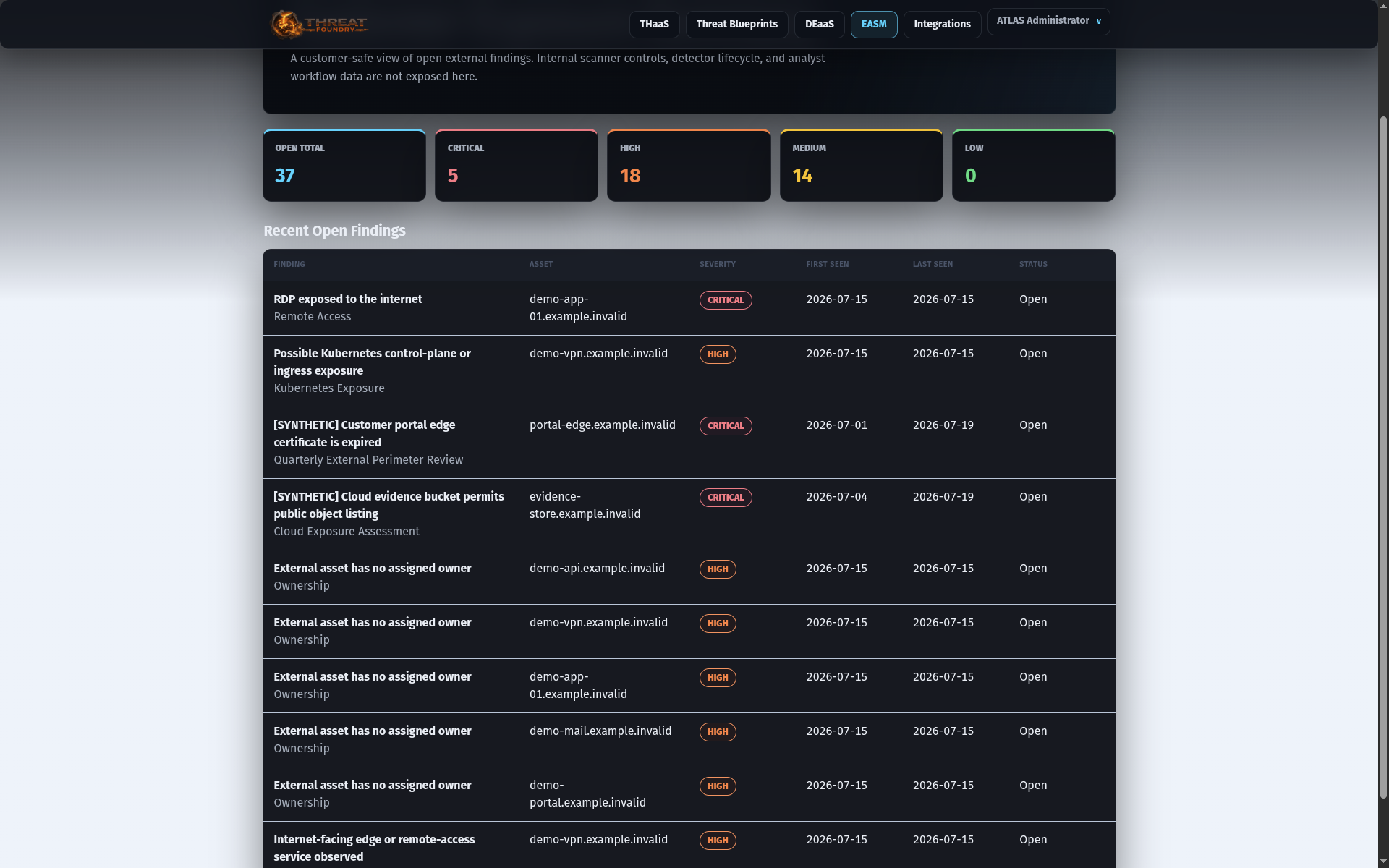Viewport: 1389px width, 868px height.
Task: Click the CRITICAL badge for evidence-store.example.invalid
Action: (x=726, y=498)
